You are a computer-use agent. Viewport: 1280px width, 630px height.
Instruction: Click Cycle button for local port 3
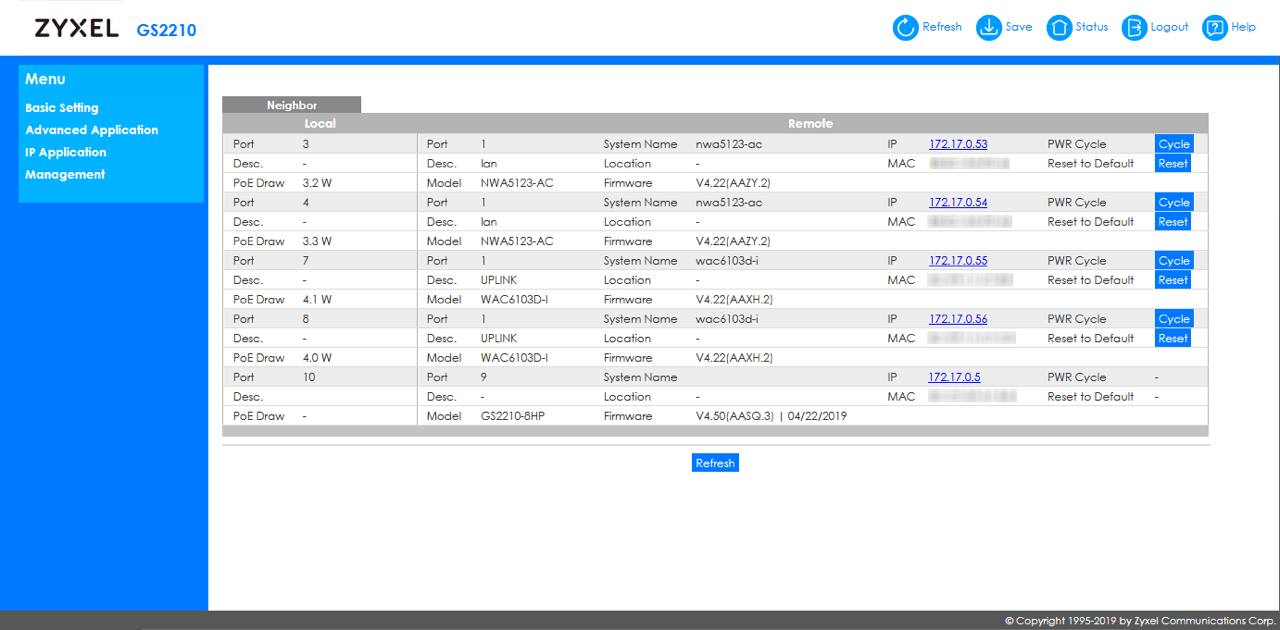[x=1174, y=144]
